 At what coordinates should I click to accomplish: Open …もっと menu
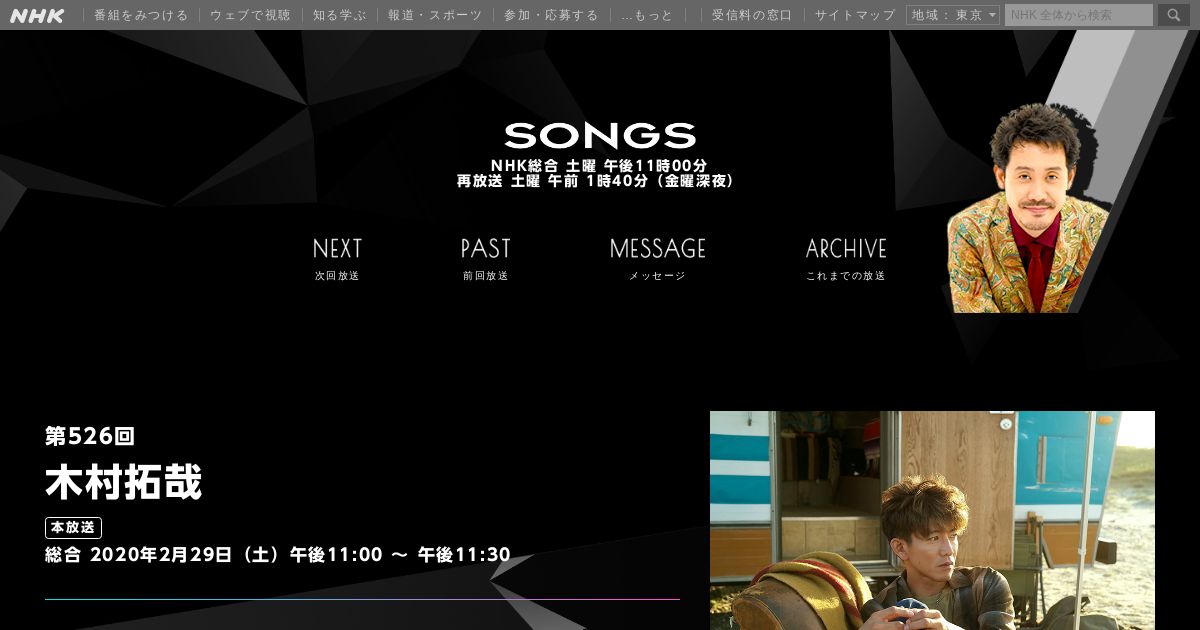coord(647,15)
